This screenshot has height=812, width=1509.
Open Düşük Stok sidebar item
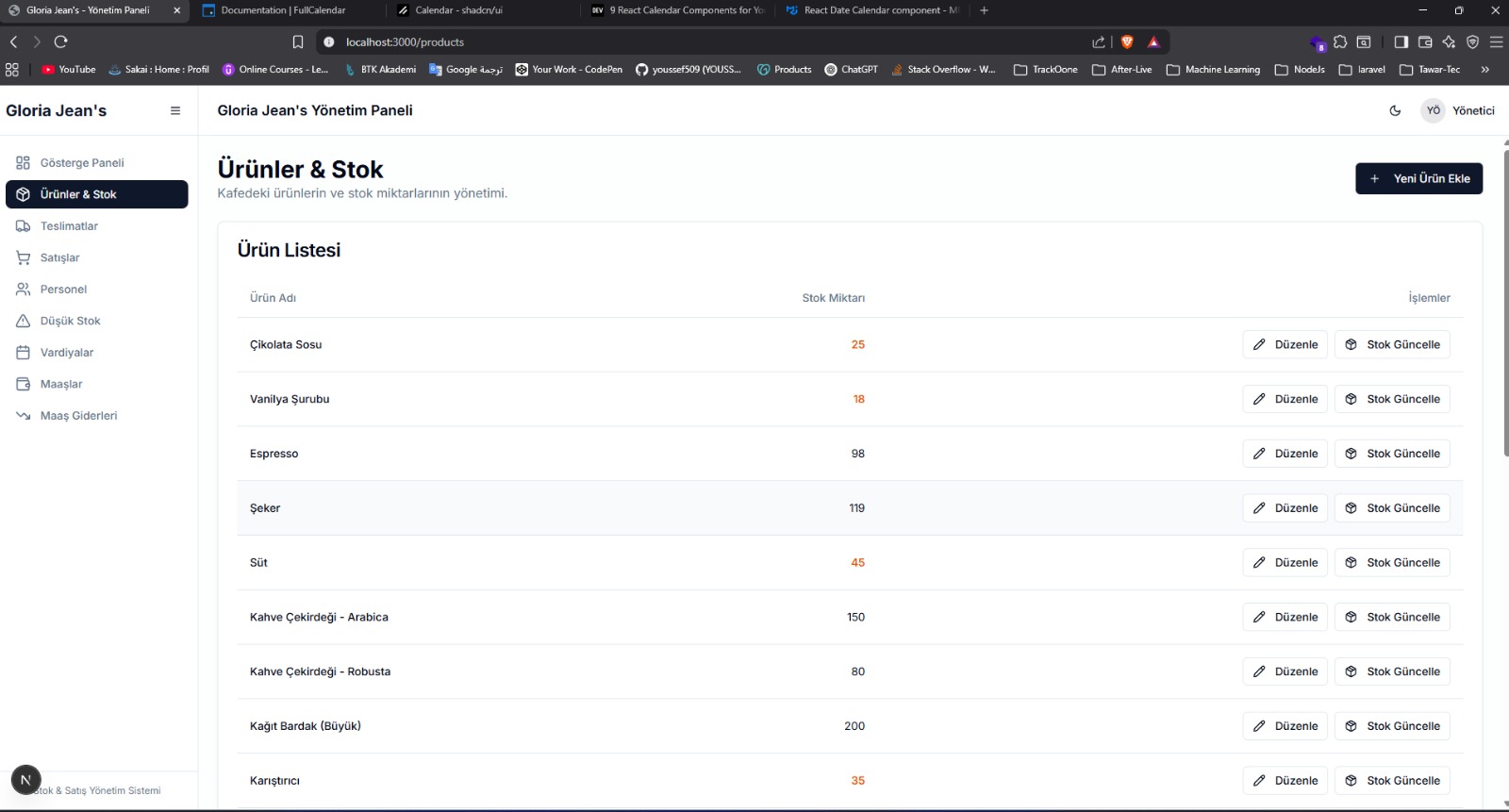click(97, 321)
